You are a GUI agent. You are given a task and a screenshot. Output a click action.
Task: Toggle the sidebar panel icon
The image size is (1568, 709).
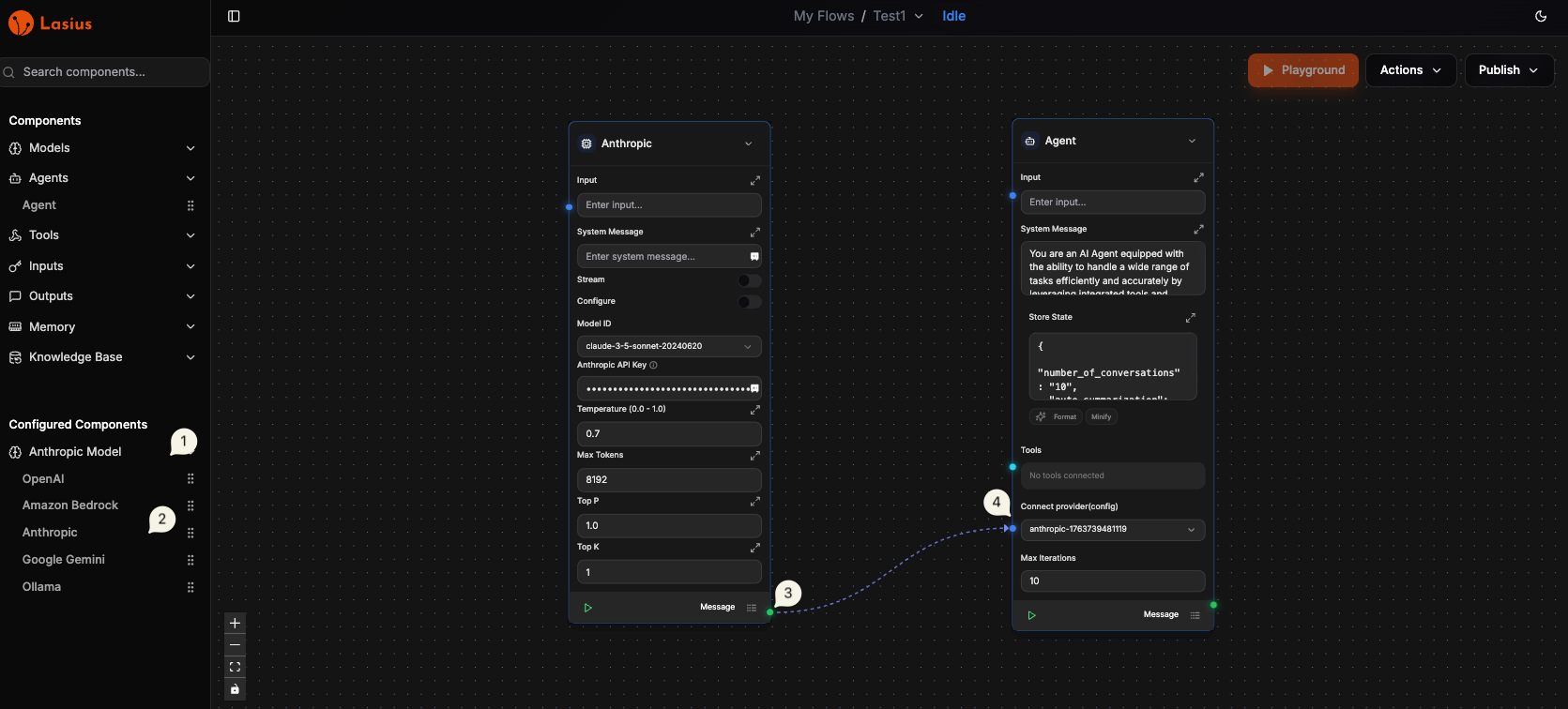[x=234, y=16]
